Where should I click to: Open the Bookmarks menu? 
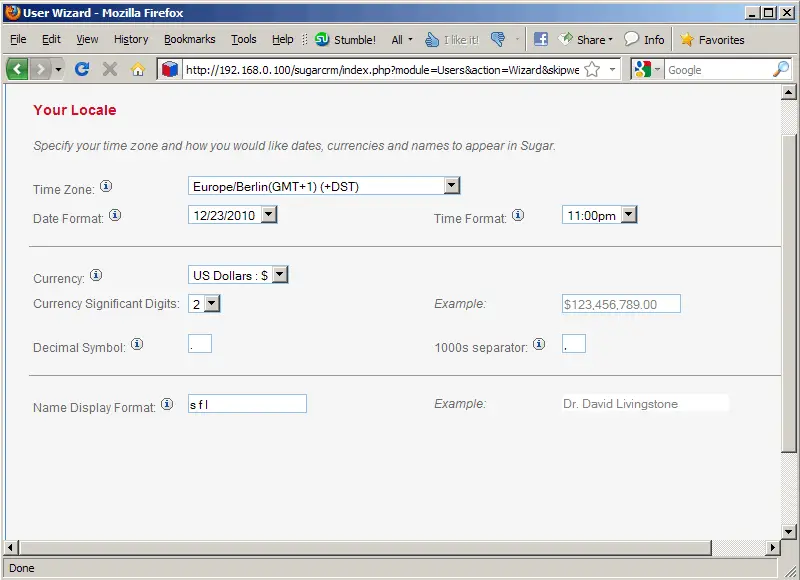click(x=189, y=39)
